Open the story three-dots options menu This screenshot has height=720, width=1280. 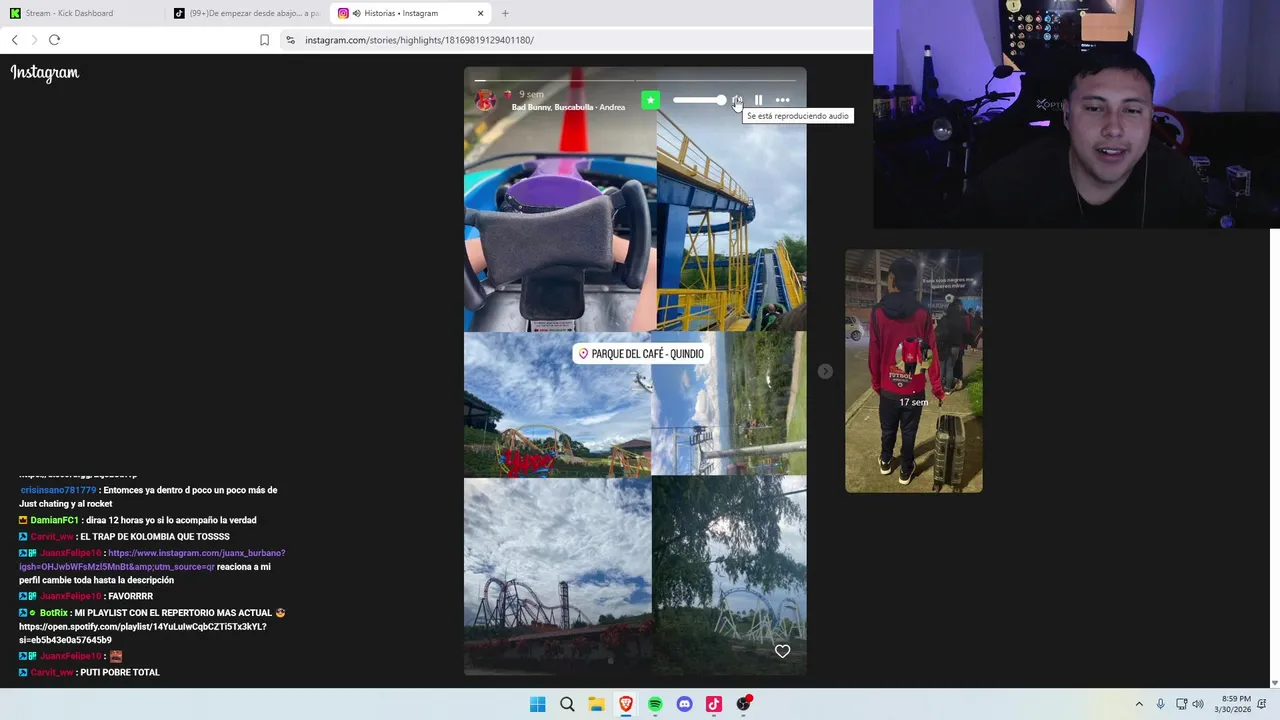tap(782, 100)
